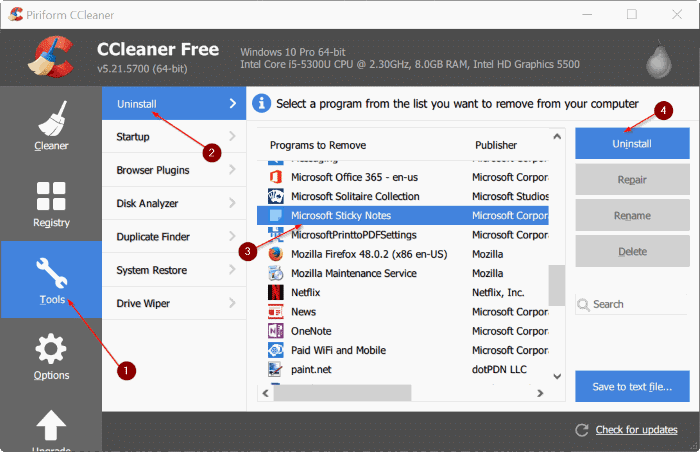Click the Mozilla Firefox icon
This screenshot has width=700, height=452.
click(275, 254)
